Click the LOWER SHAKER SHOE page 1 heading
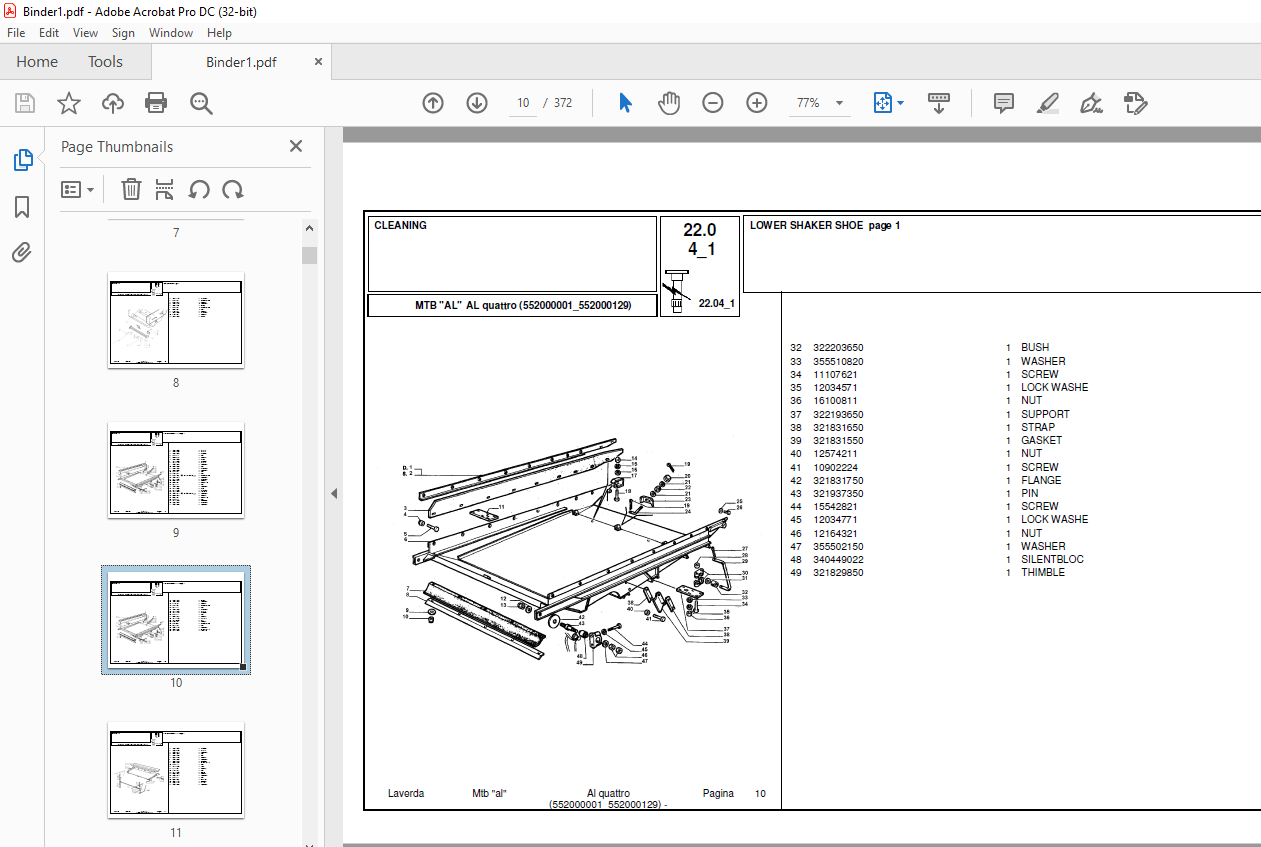This screenshot has width=1261, height=847. (825, 226)
